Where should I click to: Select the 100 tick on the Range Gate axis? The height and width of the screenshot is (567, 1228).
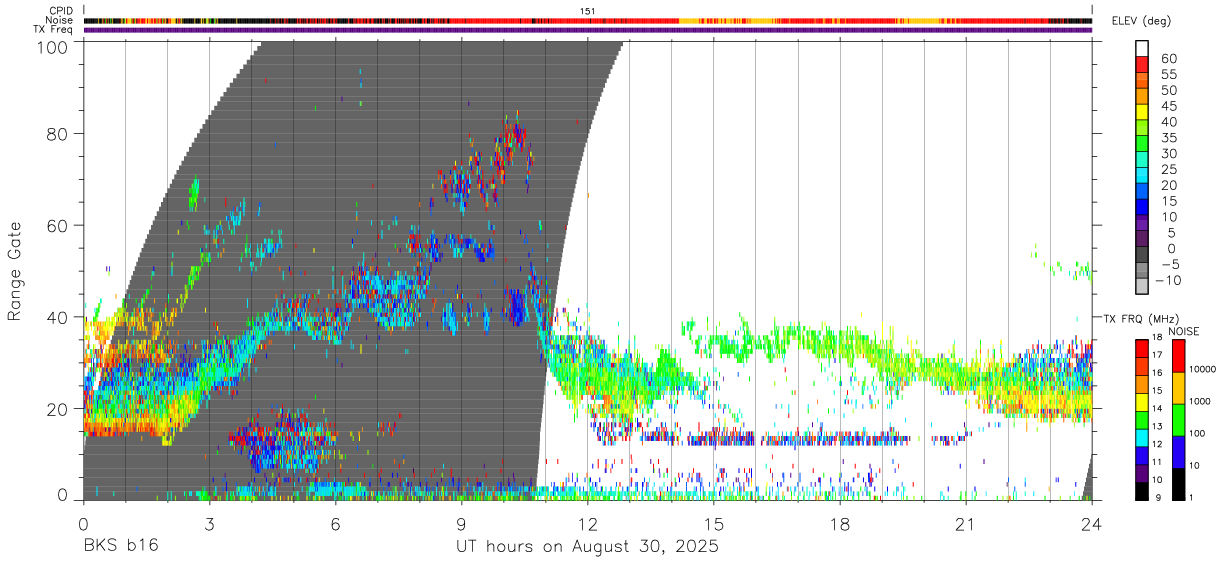pos(54,47)
